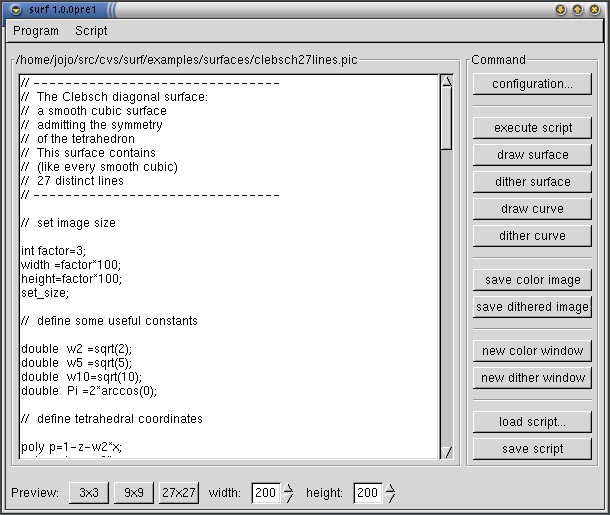
Task: Click the dither curve button
Action: coord(532,236)
